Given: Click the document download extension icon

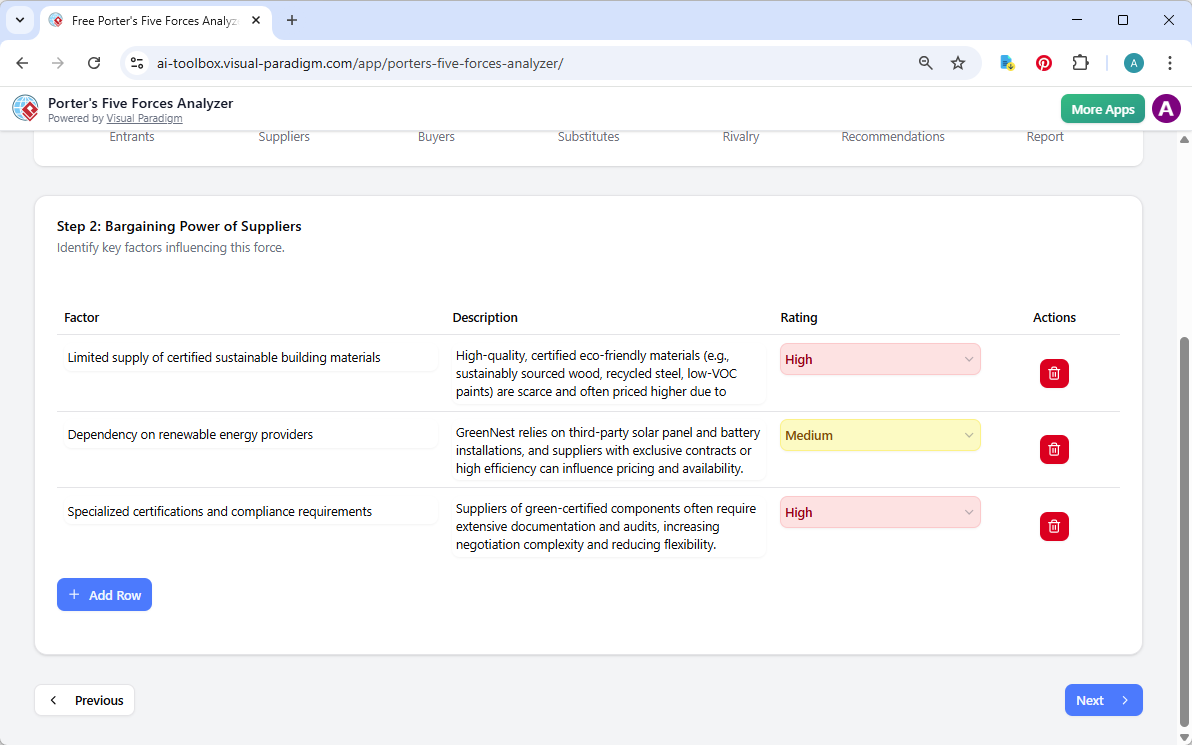Looking at the screenshot, I should point(1006,62).
